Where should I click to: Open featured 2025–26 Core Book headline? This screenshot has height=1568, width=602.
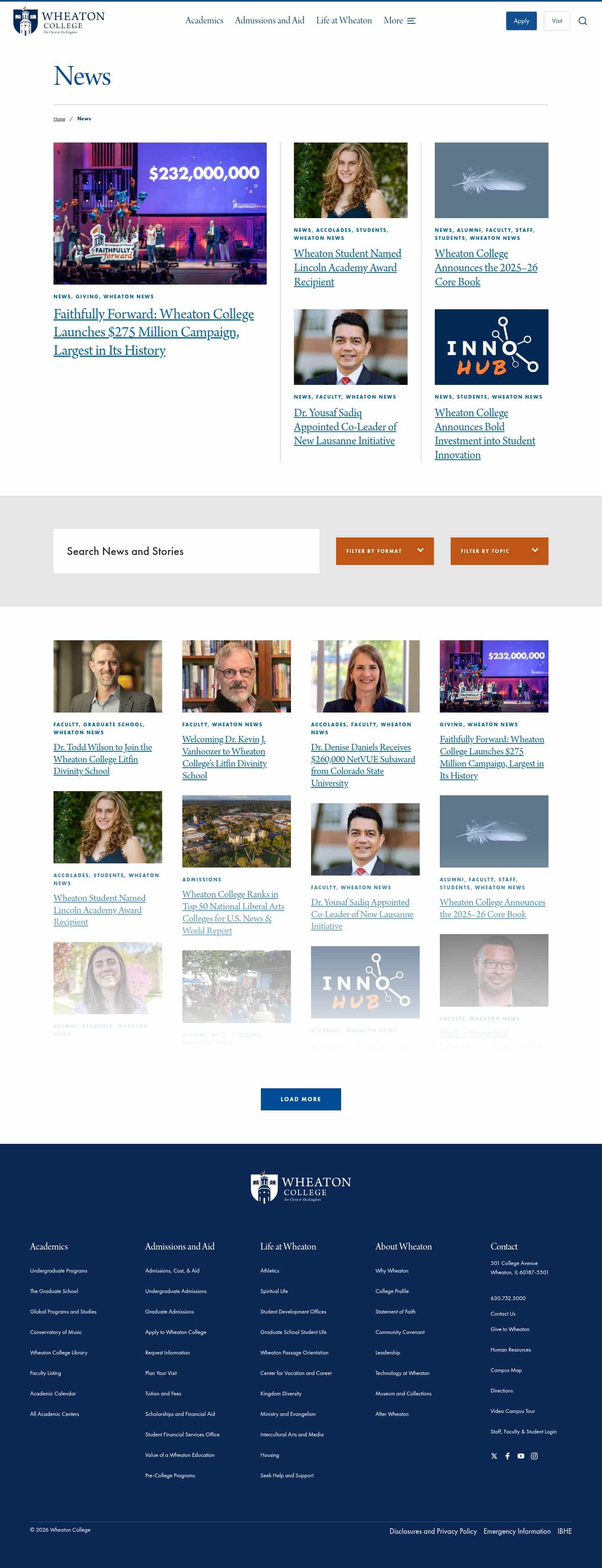click(x=486, y=268)
